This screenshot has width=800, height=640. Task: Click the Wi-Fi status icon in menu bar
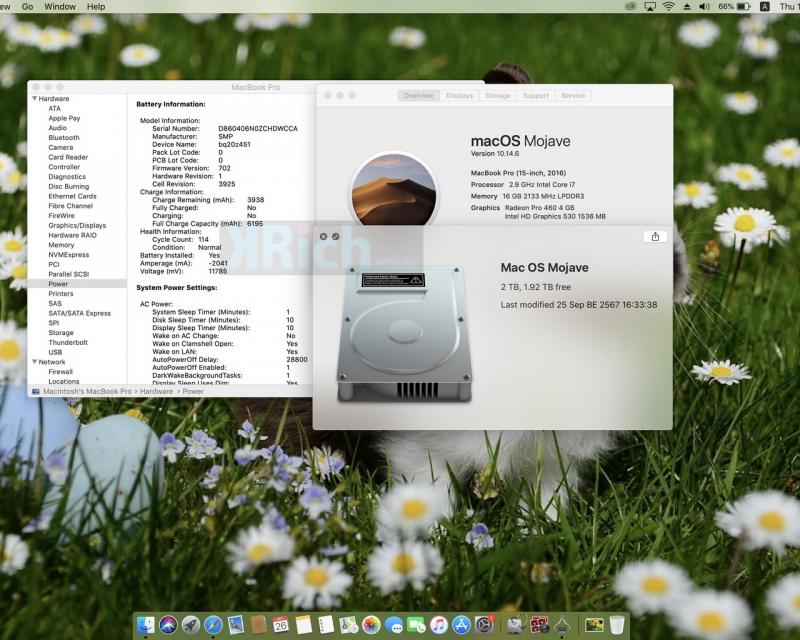668,7
